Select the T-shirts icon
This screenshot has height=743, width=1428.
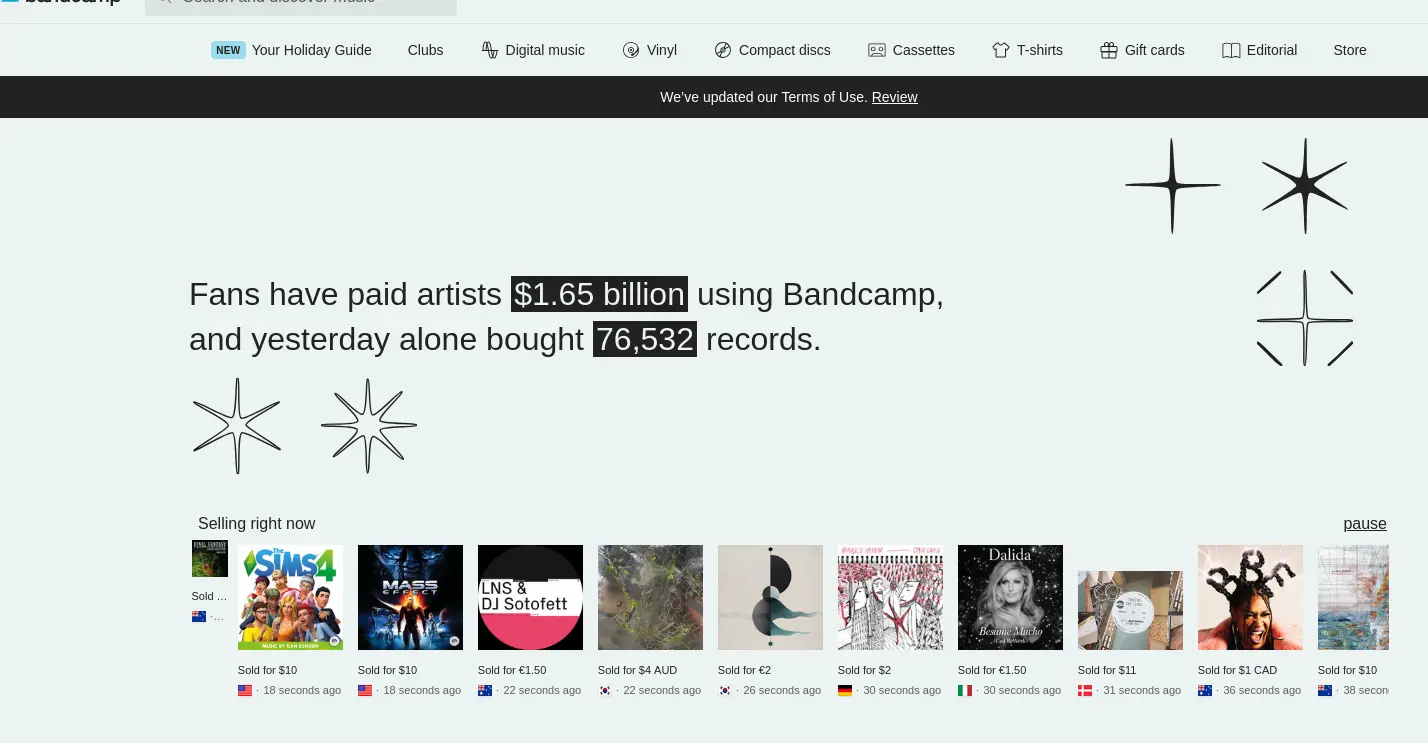(x=1000, y=50)
